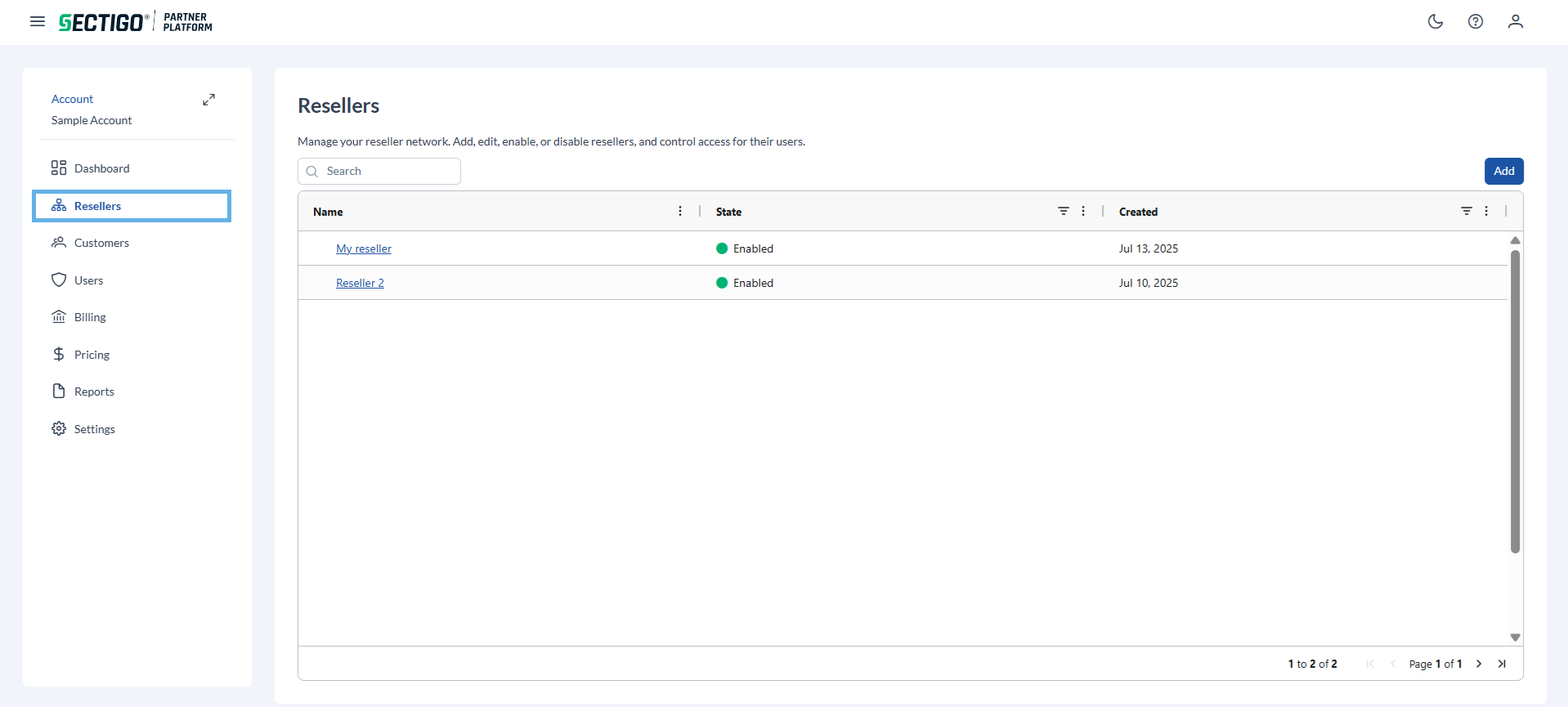Viewport: 1568px width, 707px height.
Task: Open State column three-dot menu
Action: (1083, 211)
